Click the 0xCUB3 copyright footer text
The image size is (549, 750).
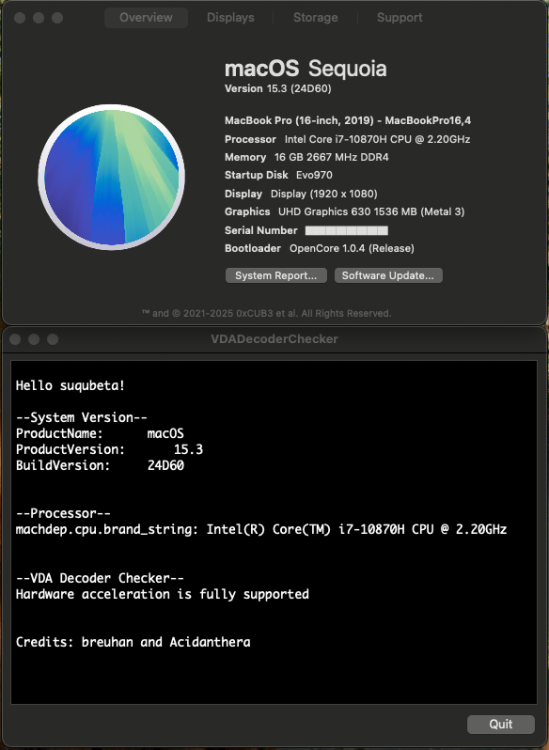coord(266,314)
